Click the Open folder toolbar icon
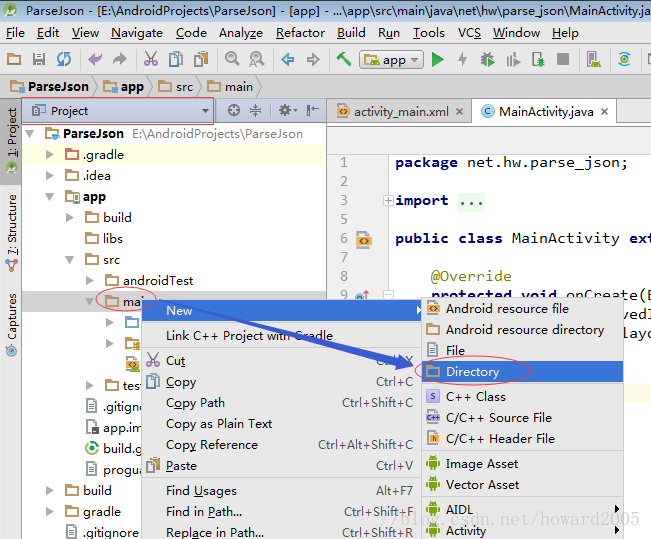This screenshot has width=651, height=539. [14, 59]
